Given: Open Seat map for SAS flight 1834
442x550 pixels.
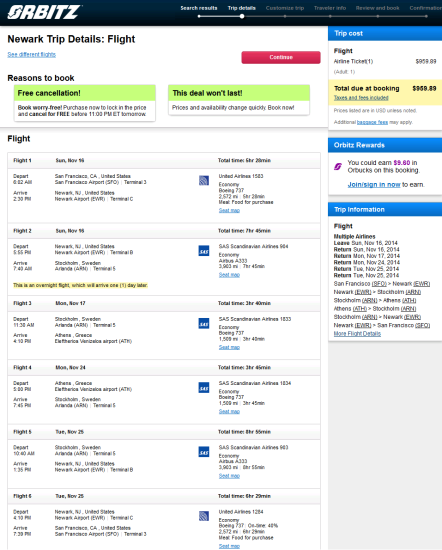Looking at the screenshot, I should (x=229, y=411).
